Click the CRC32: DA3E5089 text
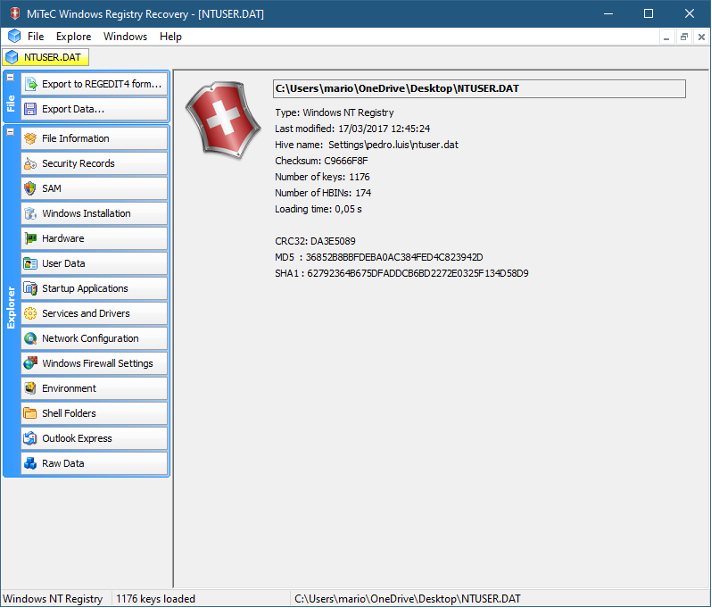Screen dimensions: 712x608 pyautogui.click(x=315, y=241)
